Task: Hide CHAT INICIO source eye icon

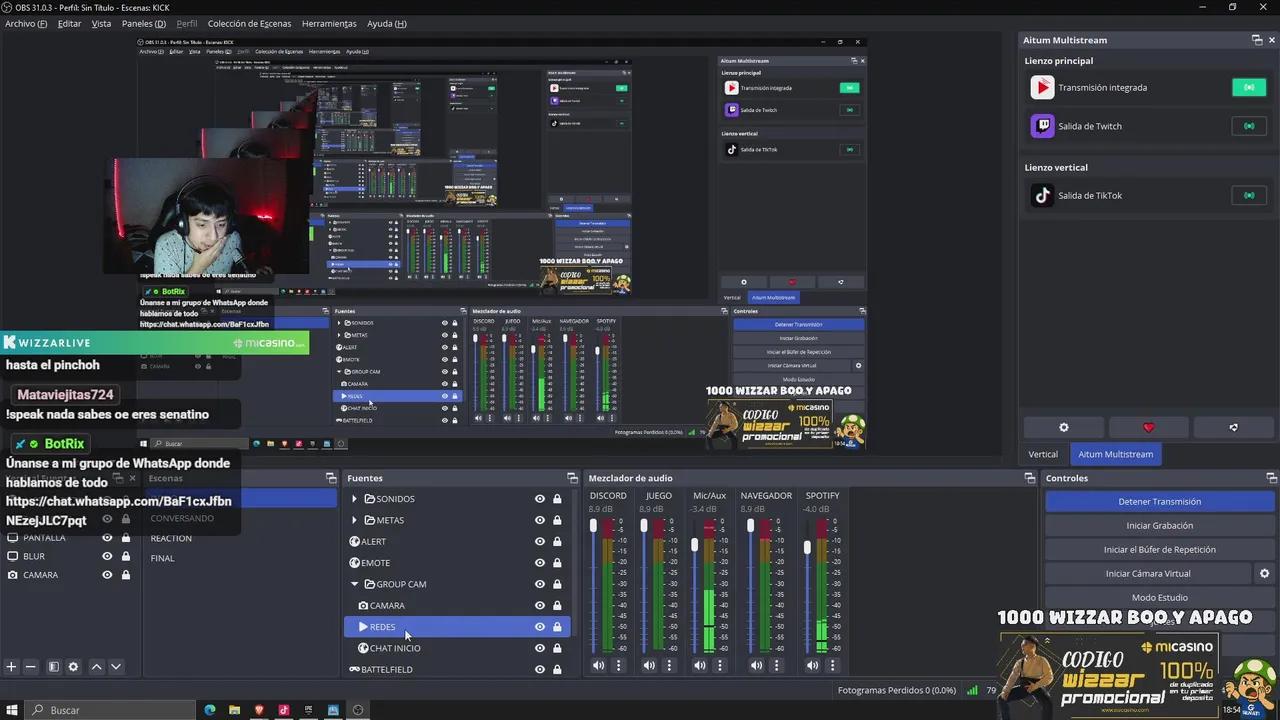Action: tap(540, 648)
